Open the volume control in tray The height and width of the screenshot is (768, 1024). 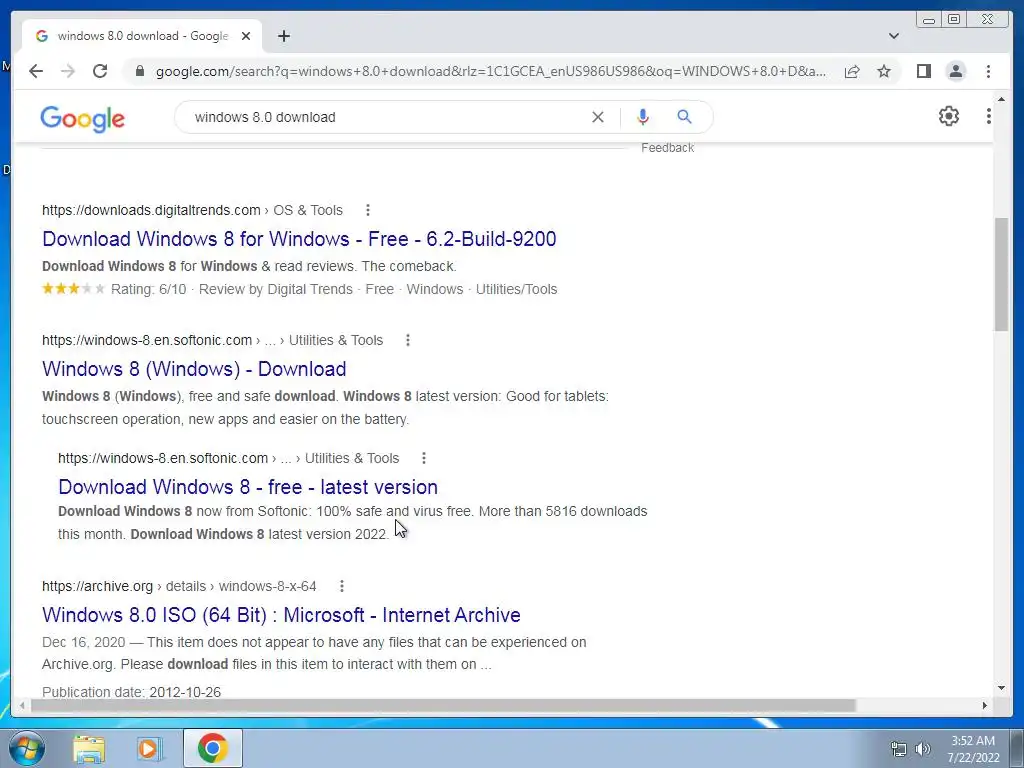(x=923, y=749)
